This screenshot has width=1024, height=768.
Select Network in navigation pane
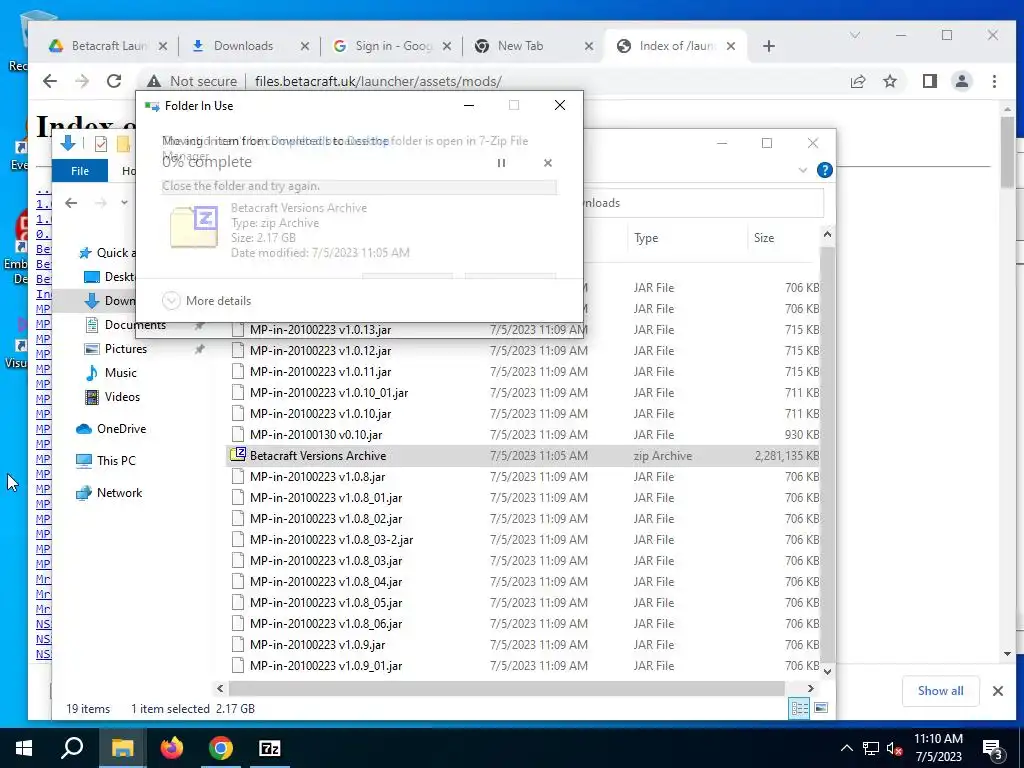119,493
